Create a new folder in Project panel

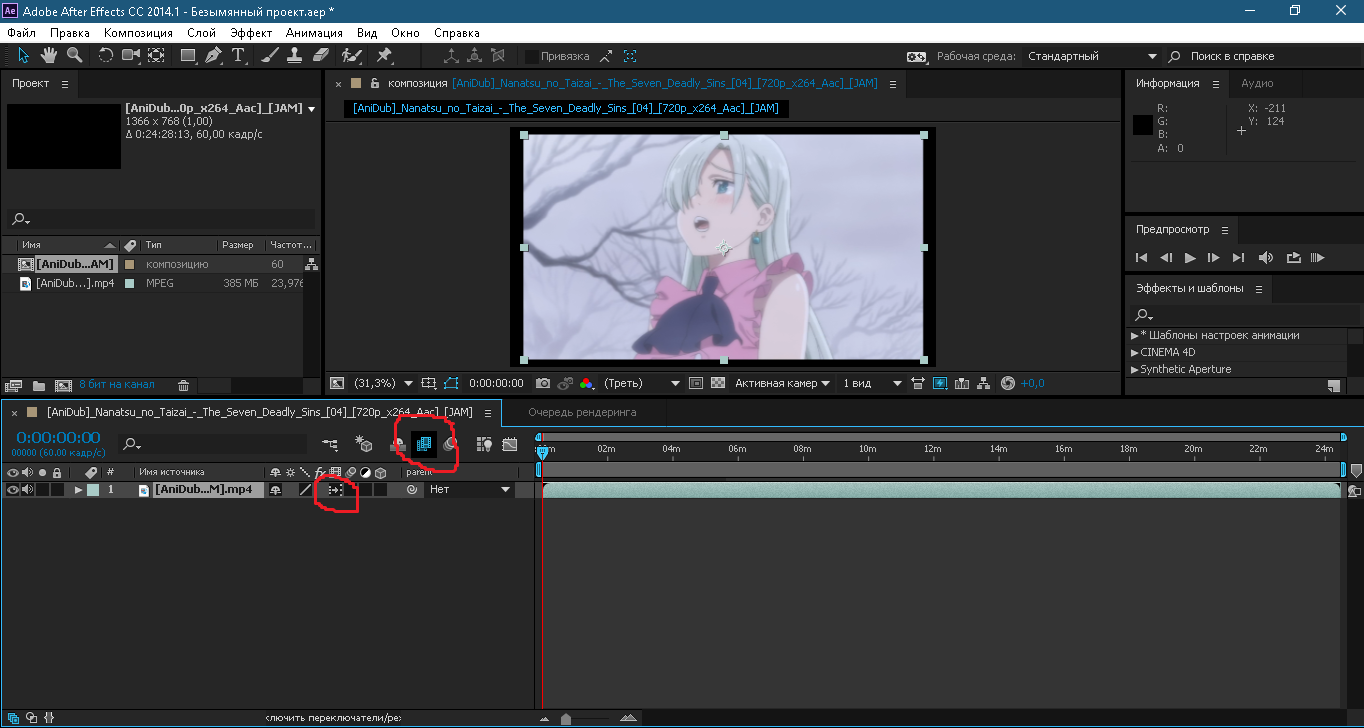click(x=39, y=385)
